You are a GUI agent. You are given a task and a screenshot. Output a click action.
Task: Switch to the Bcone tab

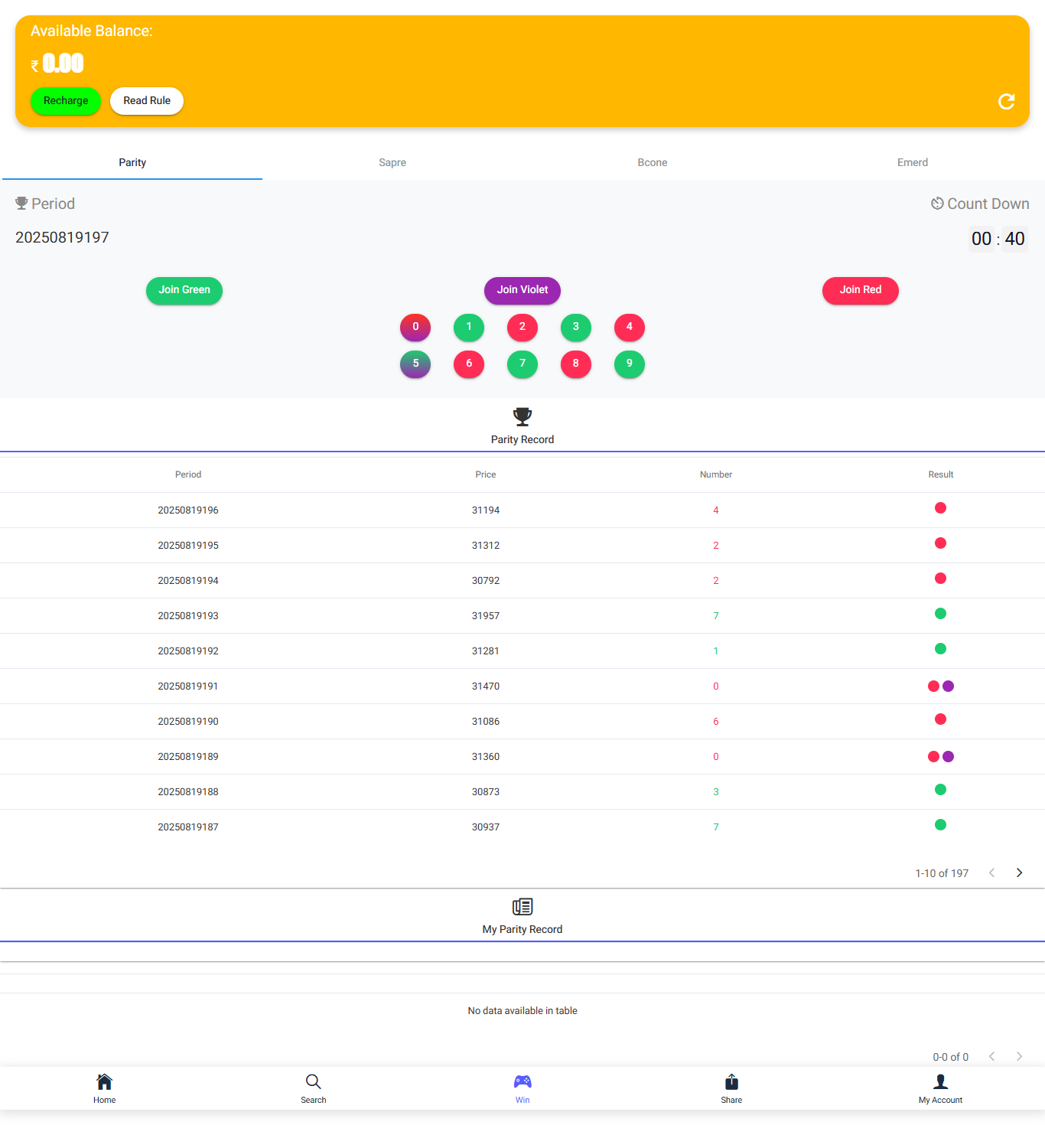tap(653, 162)
